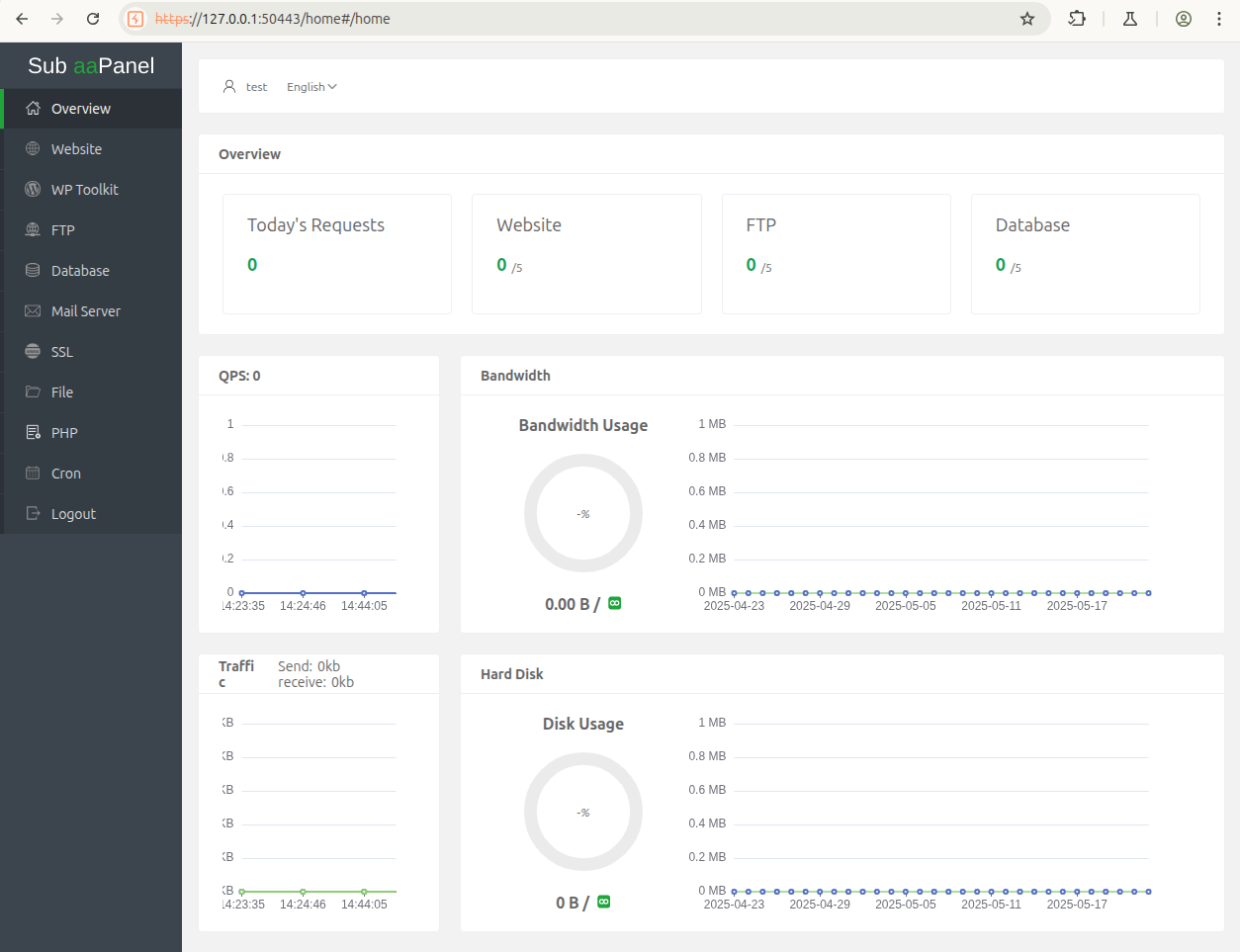Click the address bar URL field
1240x952 pixels.
click(x=574, y=19)
